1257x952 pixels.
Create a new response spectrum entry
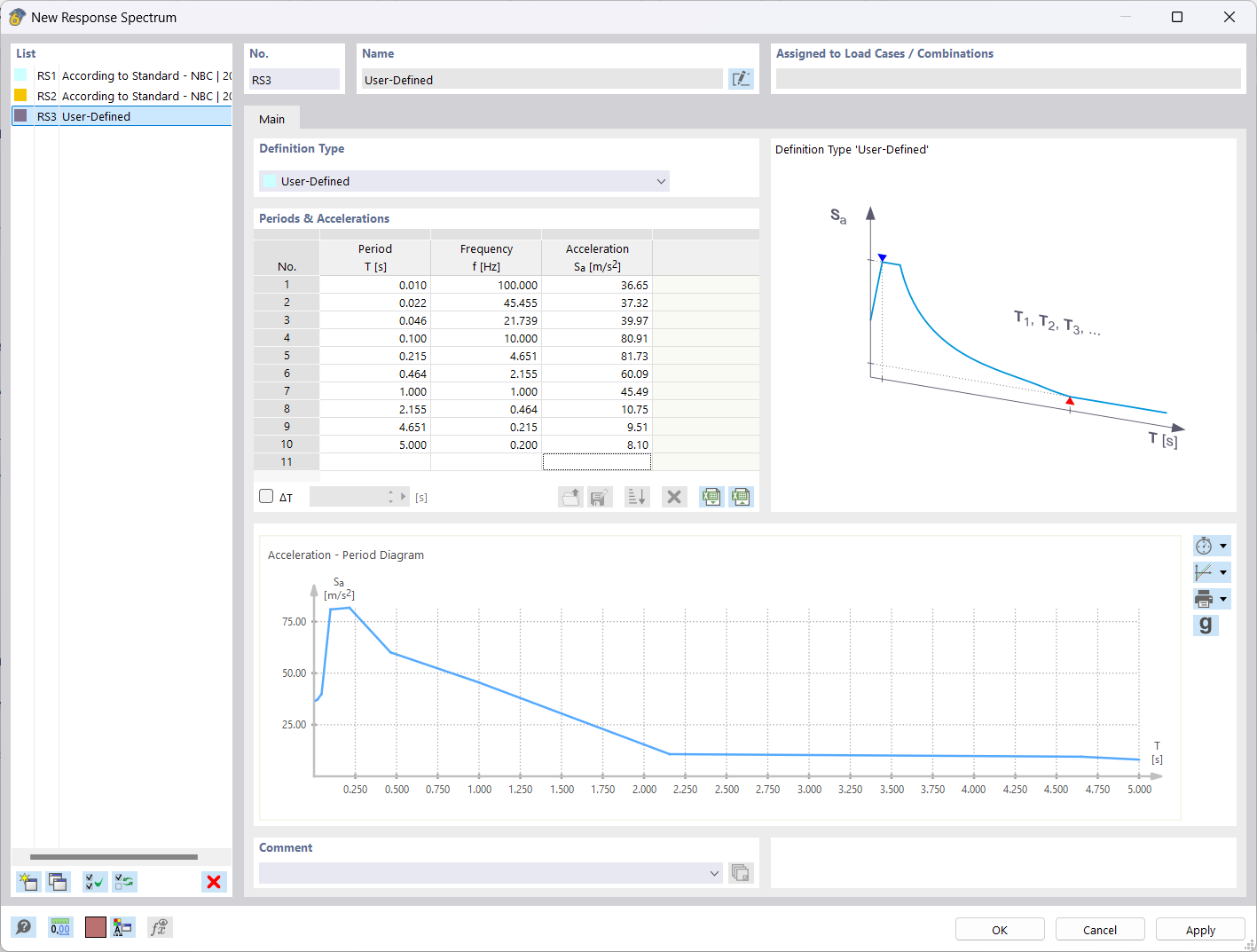point(27,881)
